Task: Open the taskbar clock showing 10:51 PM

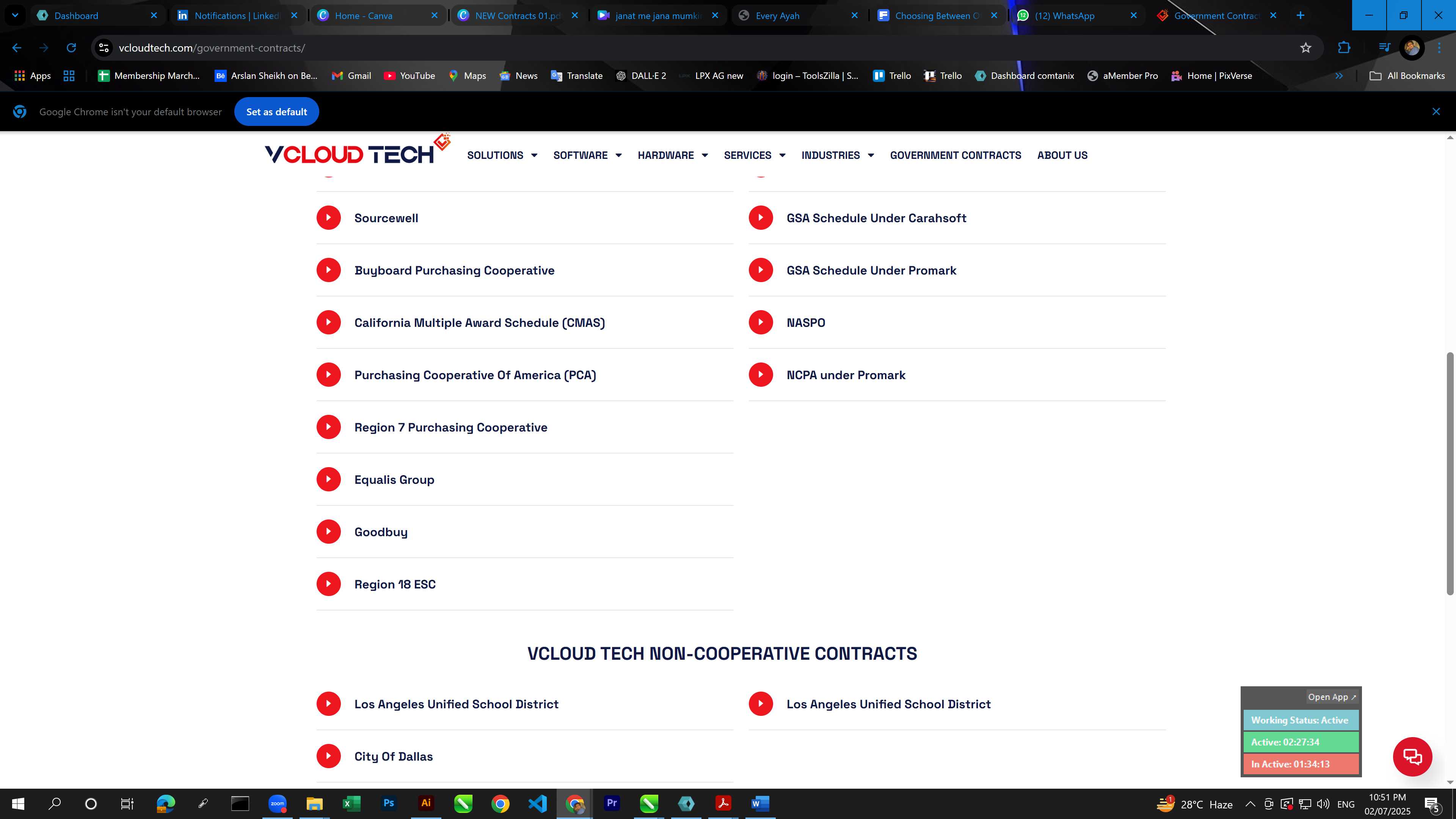Action: coord(1387,804)
